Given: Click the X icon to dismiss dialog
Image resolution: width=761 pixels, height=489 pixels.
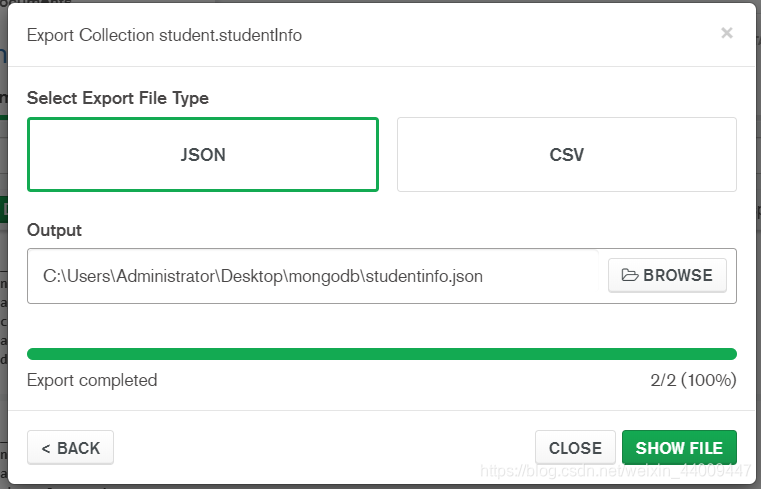Looking at the screenshot, I should (727, 33).
